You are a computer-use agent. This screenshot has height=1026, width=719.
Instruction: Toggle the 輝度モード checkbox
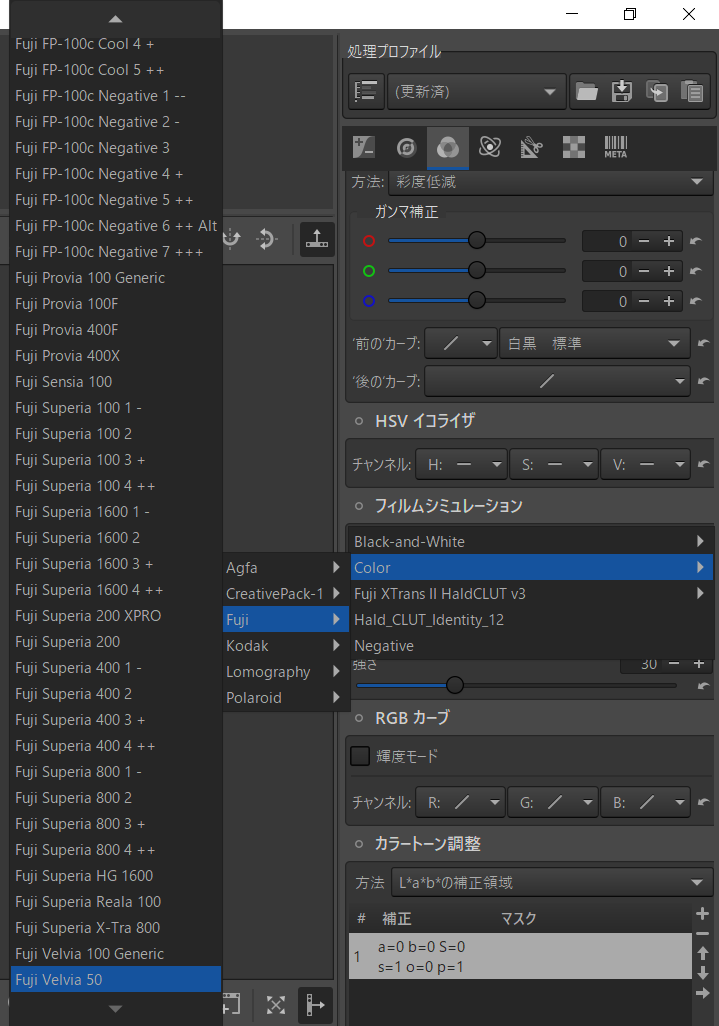pyautogui.click(x=360, y=756)
